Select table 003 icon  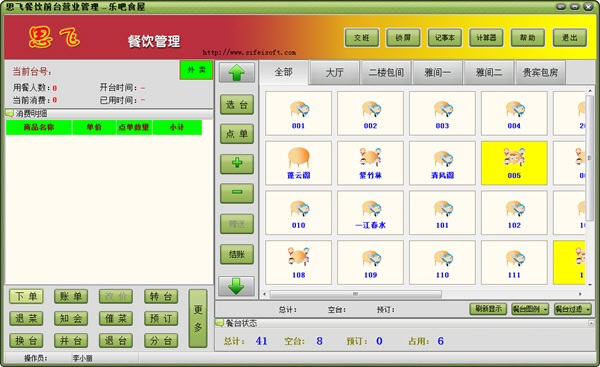tap(442, 113)
